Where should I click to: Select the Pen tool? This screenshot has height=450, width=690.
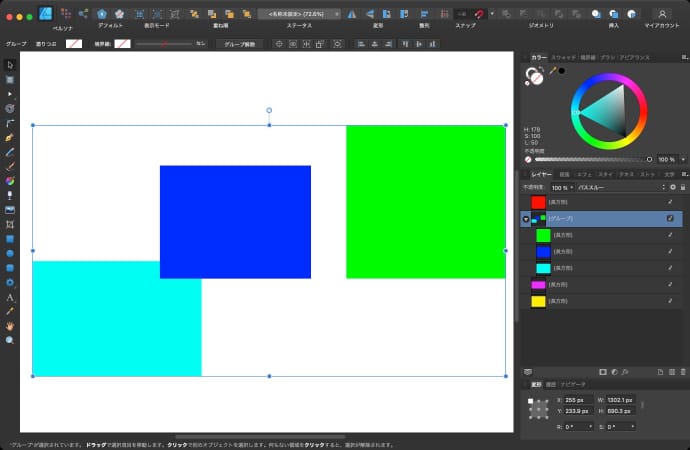10,135
